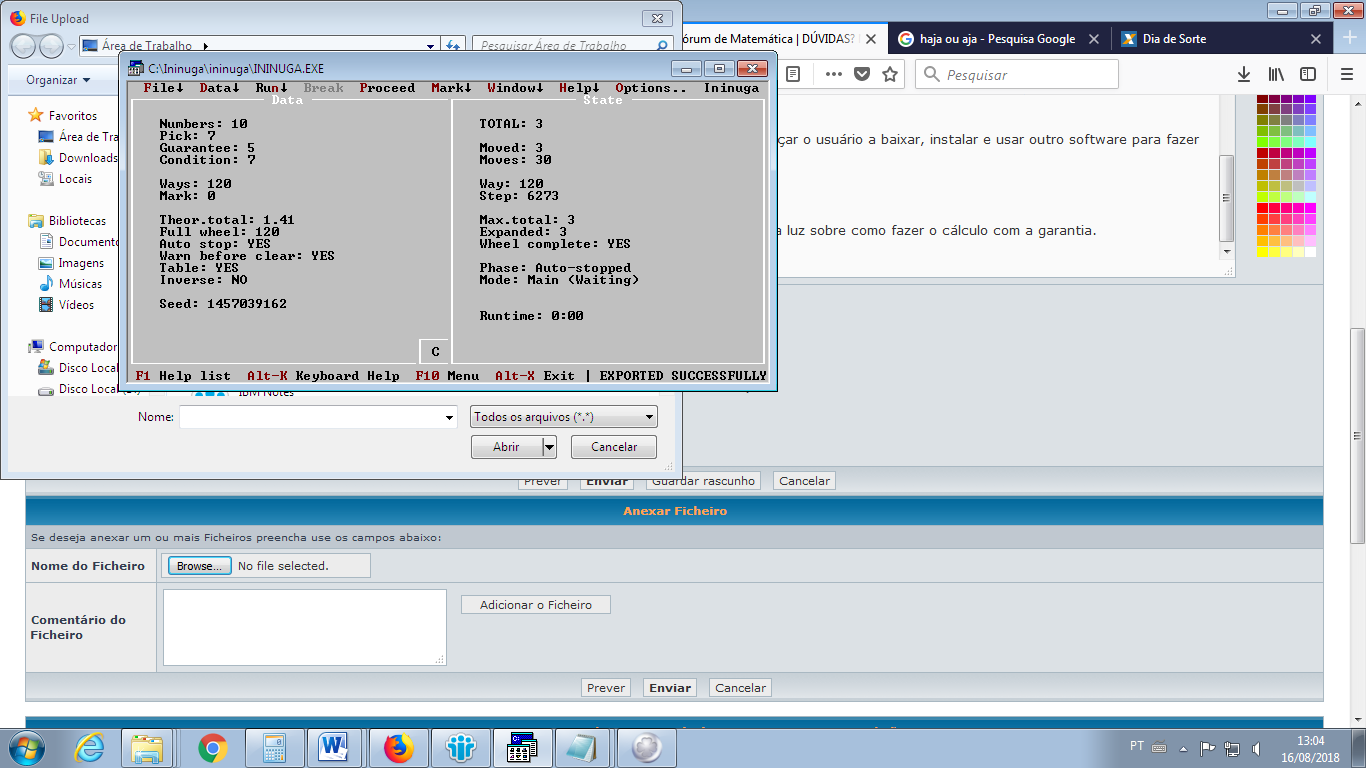Open Windows Start menu orb
The height and width of the screenshot is (768, 1366).
point(28,748)
